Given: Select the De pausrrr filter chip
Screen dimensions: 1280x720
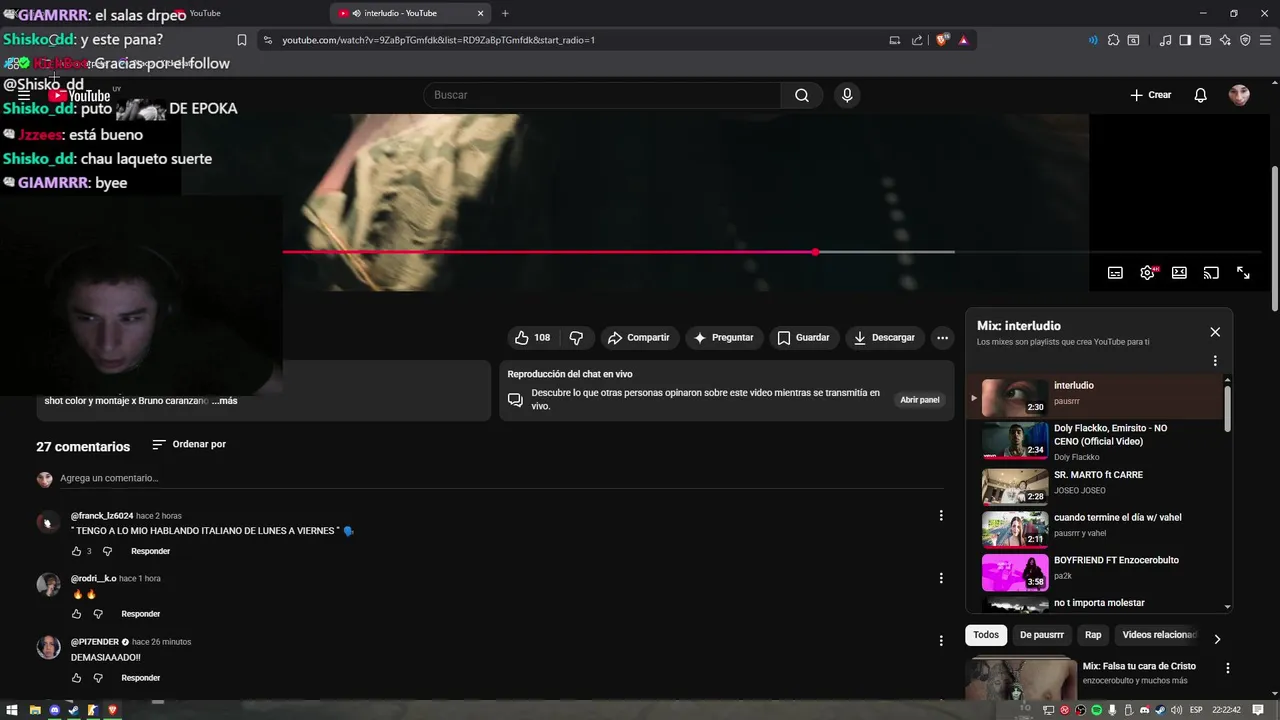Looking at the screenshot, I should point(1042,635).
